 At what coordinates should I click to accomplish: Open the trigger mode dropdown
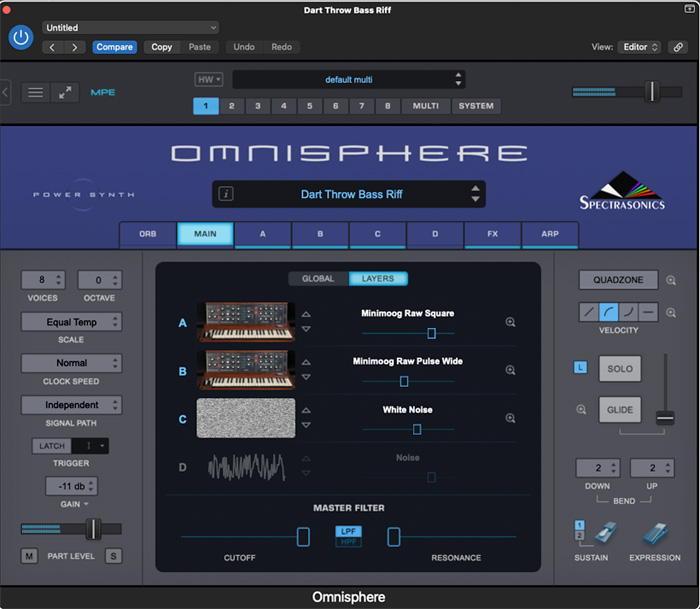pos(90,446)
